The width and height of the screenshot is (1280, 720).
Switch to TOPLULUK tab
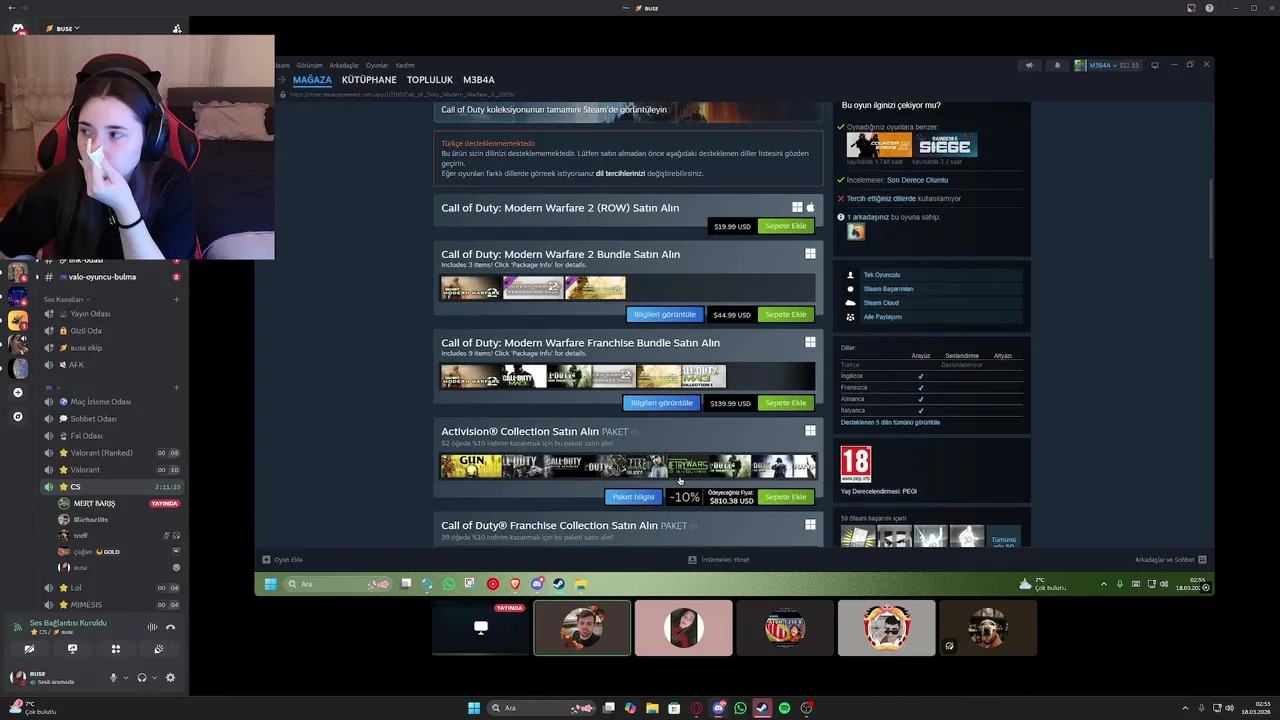coord(430,80)
